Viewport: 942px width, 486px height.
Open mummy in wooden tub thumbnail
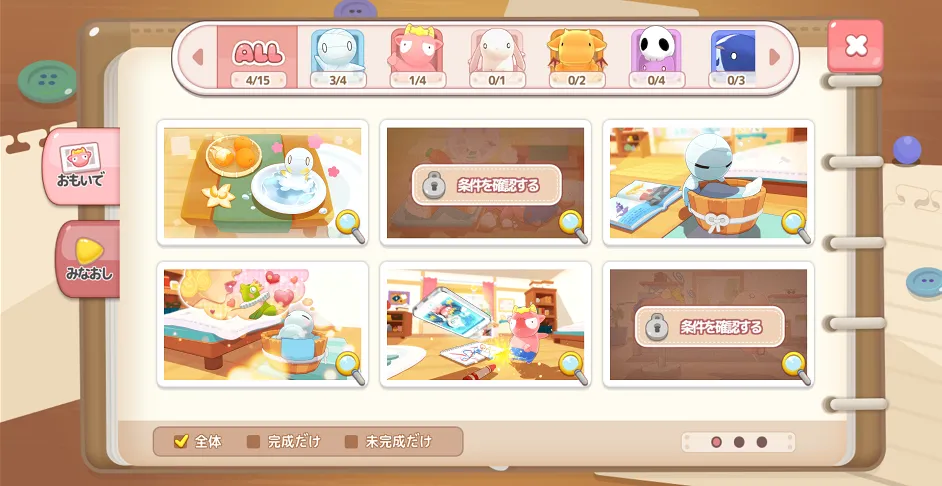[708, 183]
